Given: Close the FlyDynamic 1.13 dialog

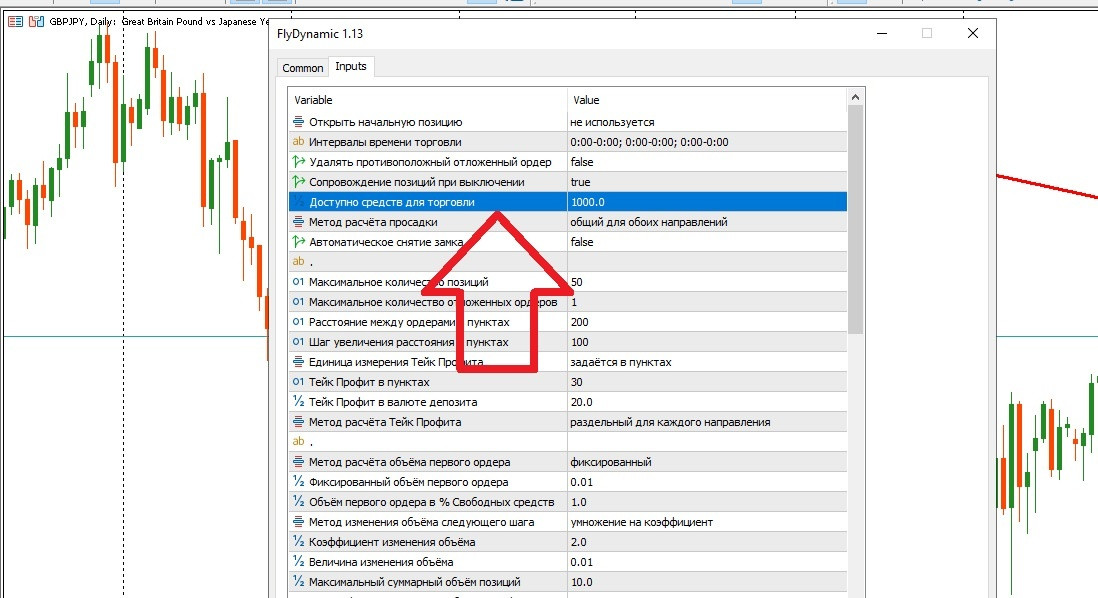Looking at the screenshot, I should pos(973,33).
